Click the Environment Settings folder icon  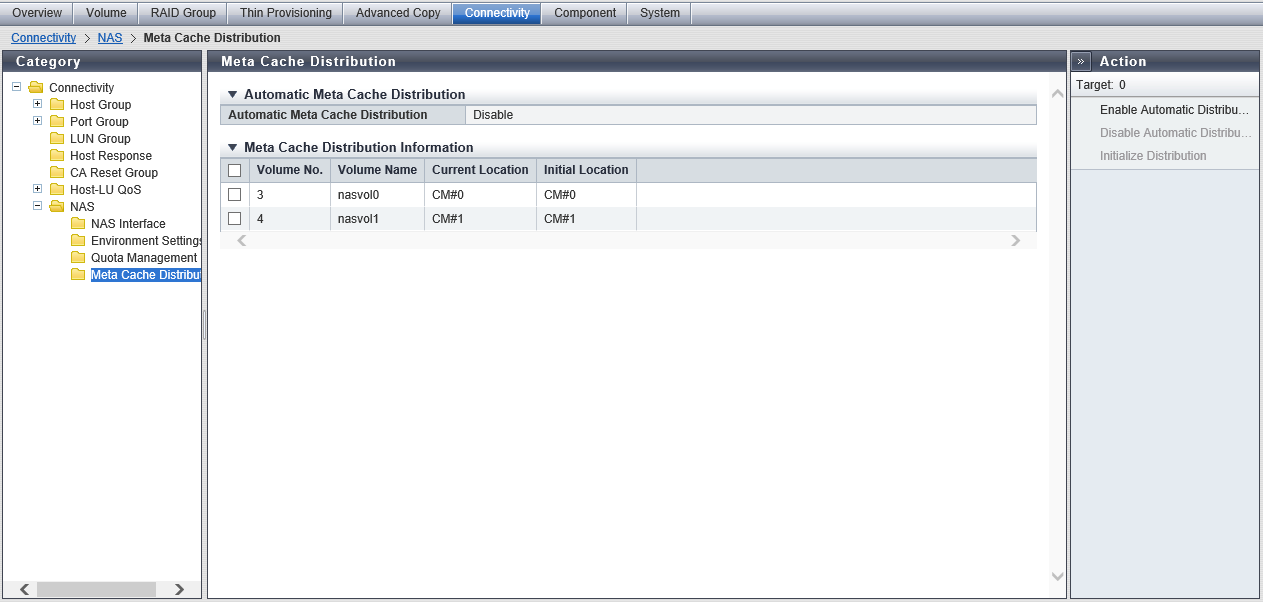pos(78,241)
